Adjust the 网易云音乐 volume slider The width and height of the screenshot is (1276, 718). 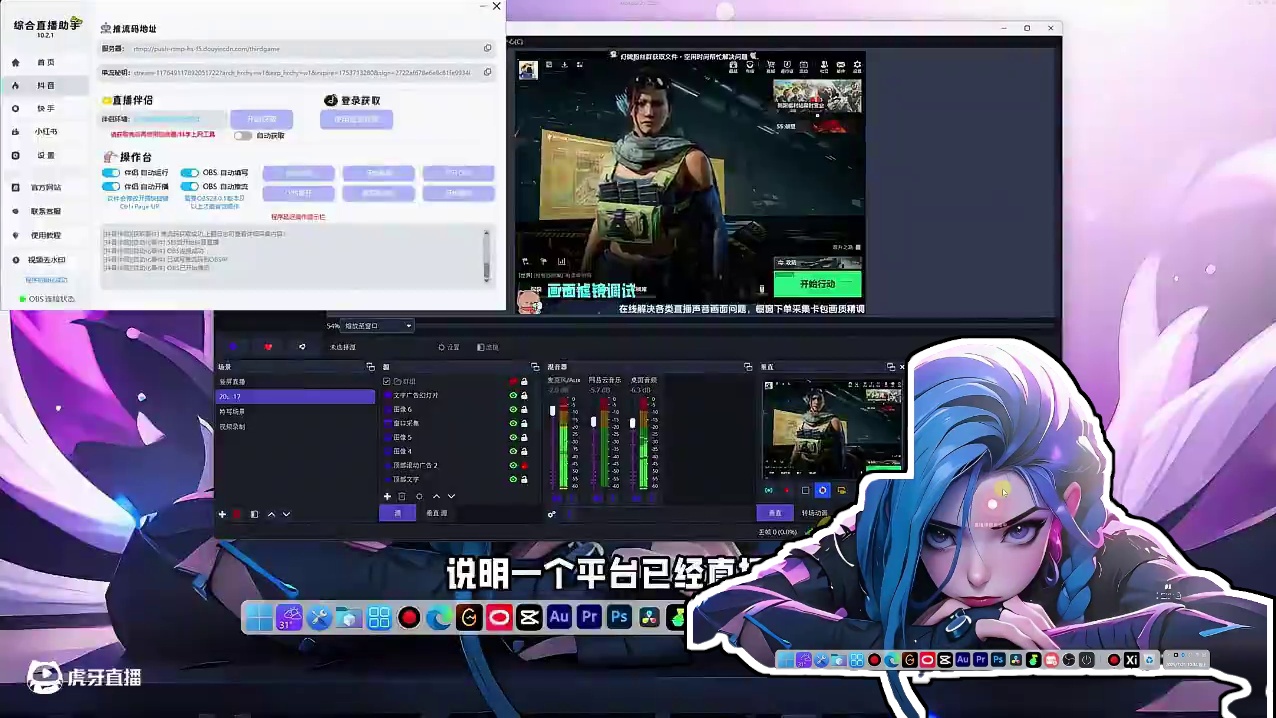click(593, 422)
